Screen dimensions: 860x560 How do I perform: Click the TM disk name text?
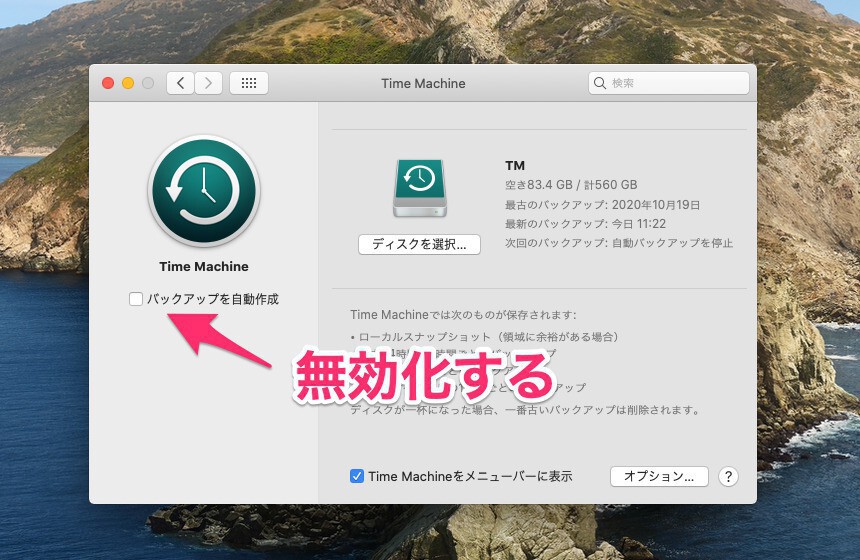pyautogui.click(x=515, y=166)
